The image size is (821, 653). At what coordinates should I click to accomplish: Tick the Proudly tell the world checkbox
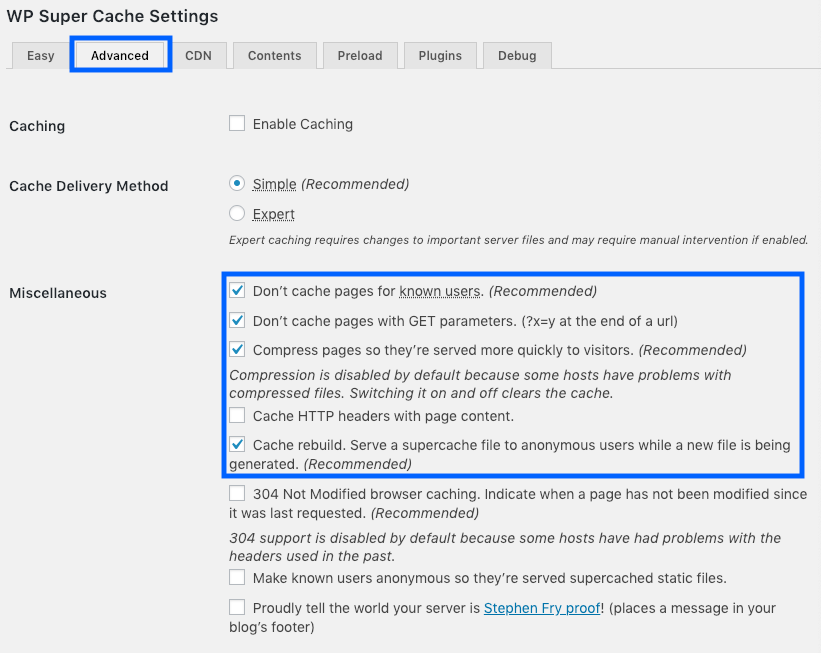tap(237, 608)
